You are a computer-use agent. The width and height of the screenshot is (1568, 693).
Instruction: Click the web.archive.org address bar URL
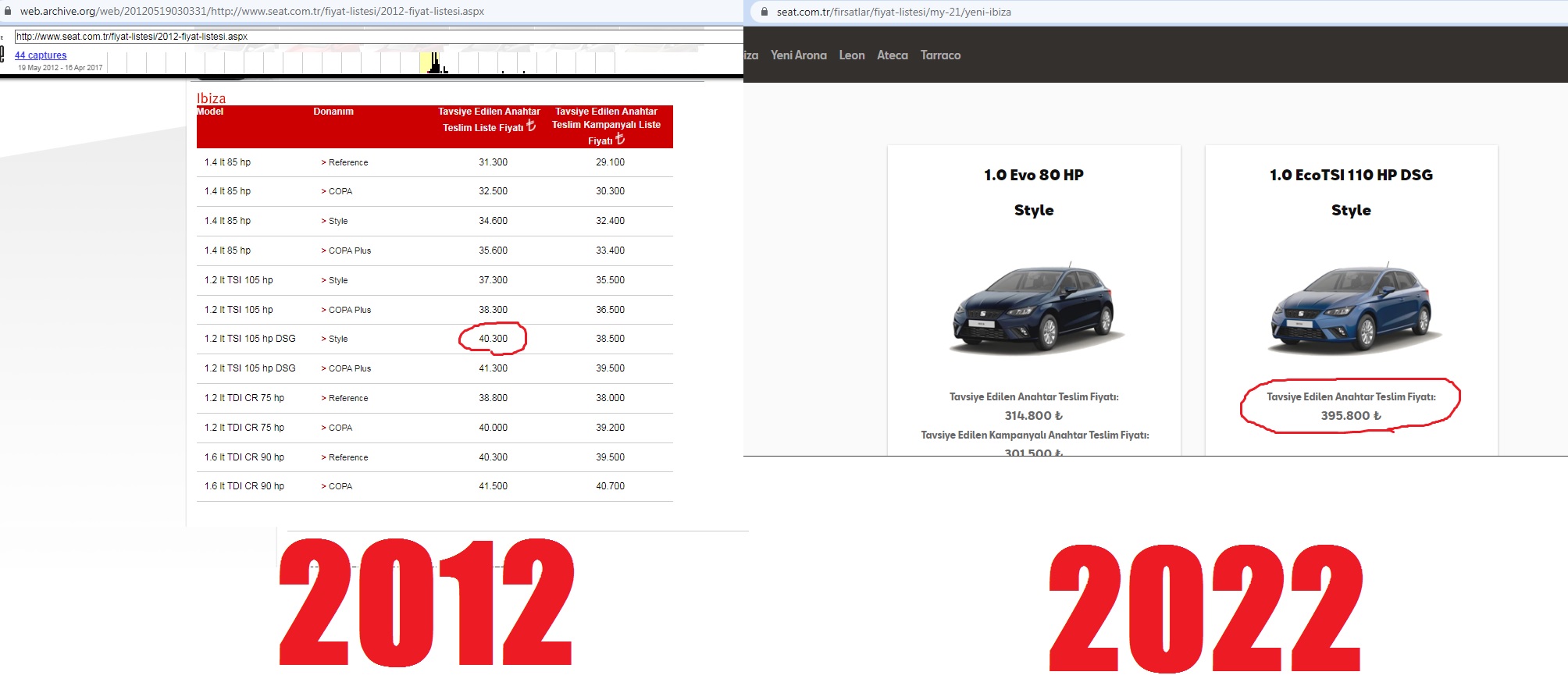tap(252, 11)
